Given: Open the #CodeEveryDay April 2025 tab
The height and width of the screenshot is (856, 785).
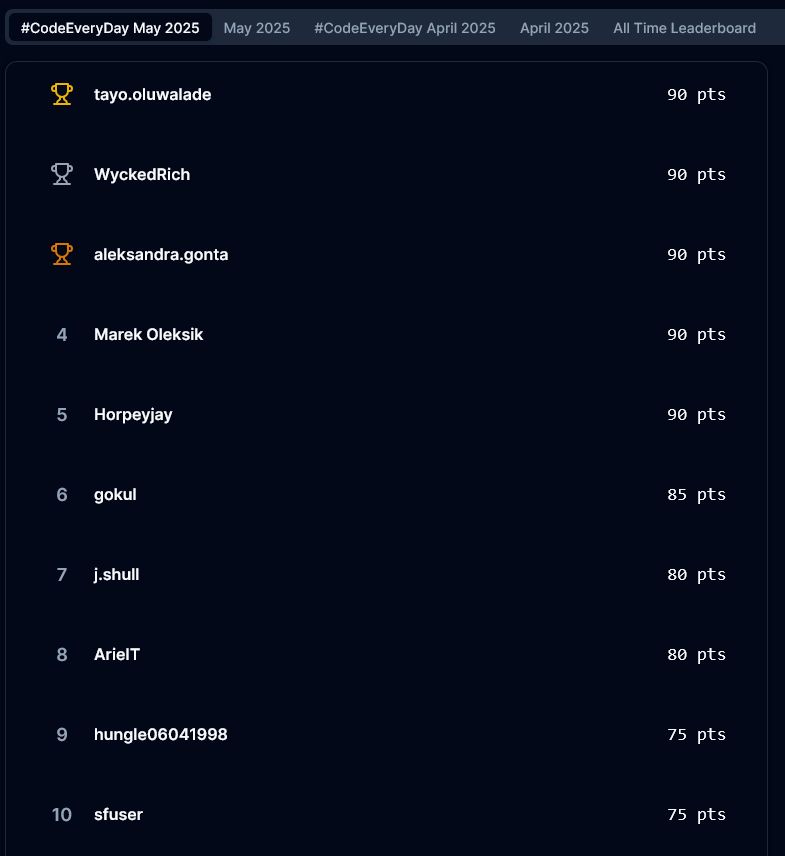Looking at the screenshot, I should 405,28.
